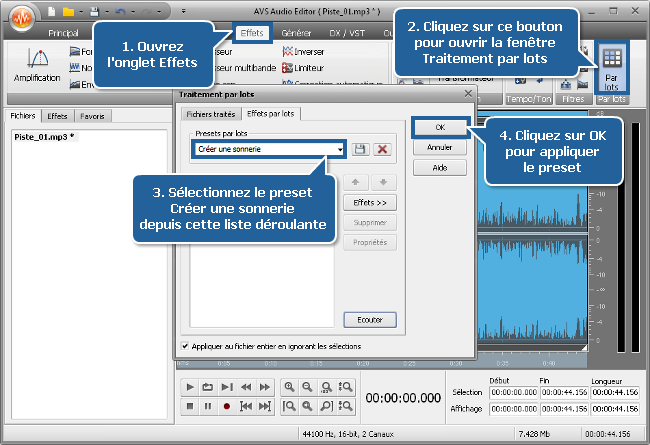Click the timeline ruler under the waveform
The width and height of the screenshot is (650, 445).
381,364
